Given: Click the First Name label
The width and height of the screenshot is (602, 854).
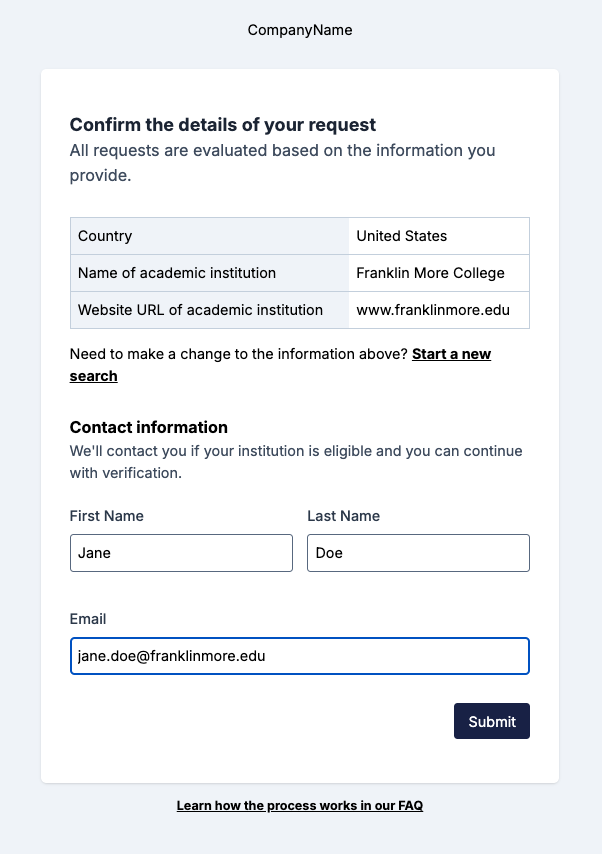Looking at the screenshot, I should coord(107,516).
